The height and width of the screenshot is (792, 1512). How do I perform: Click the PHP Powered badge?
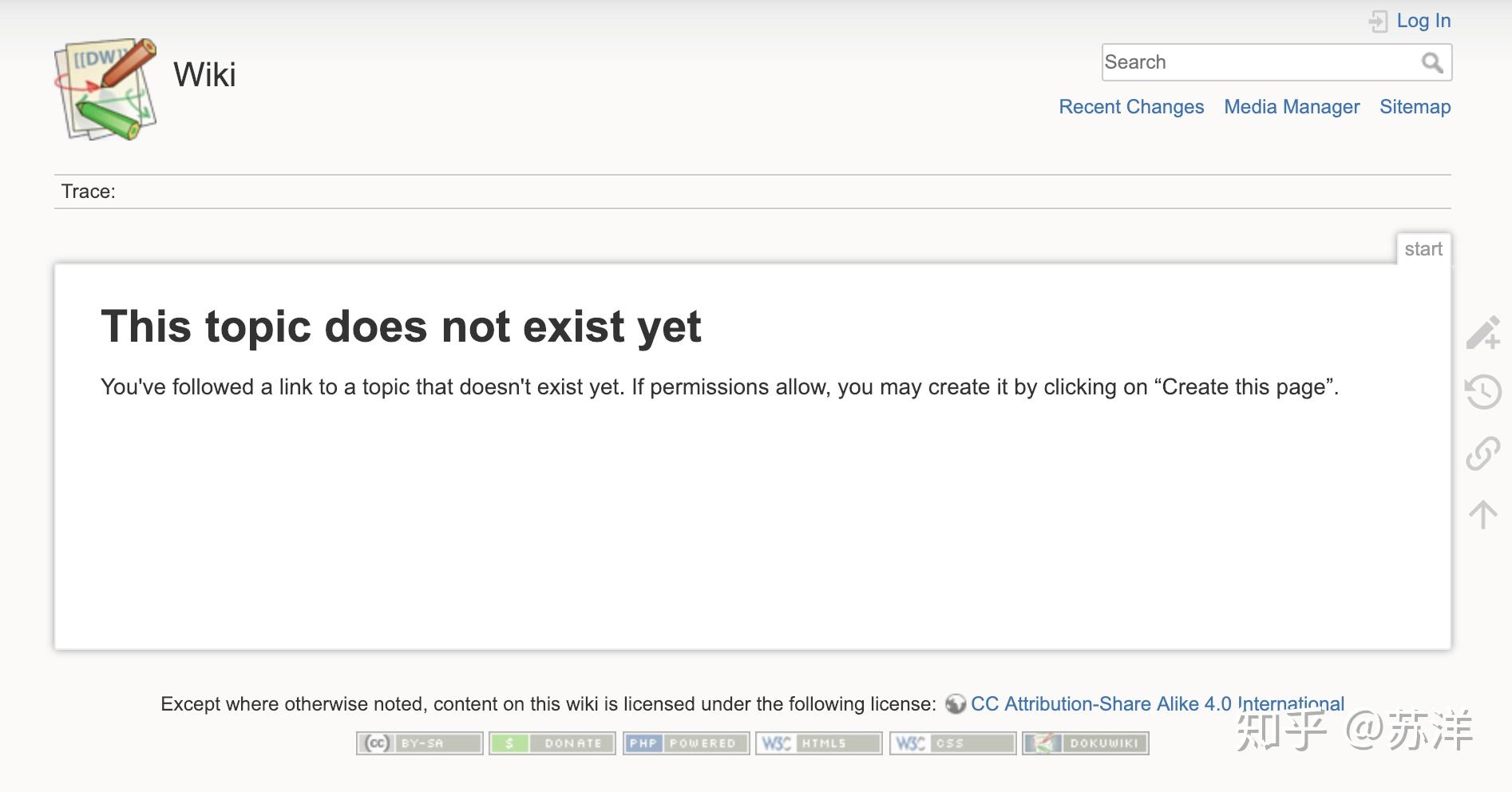[x=685, y=743]
